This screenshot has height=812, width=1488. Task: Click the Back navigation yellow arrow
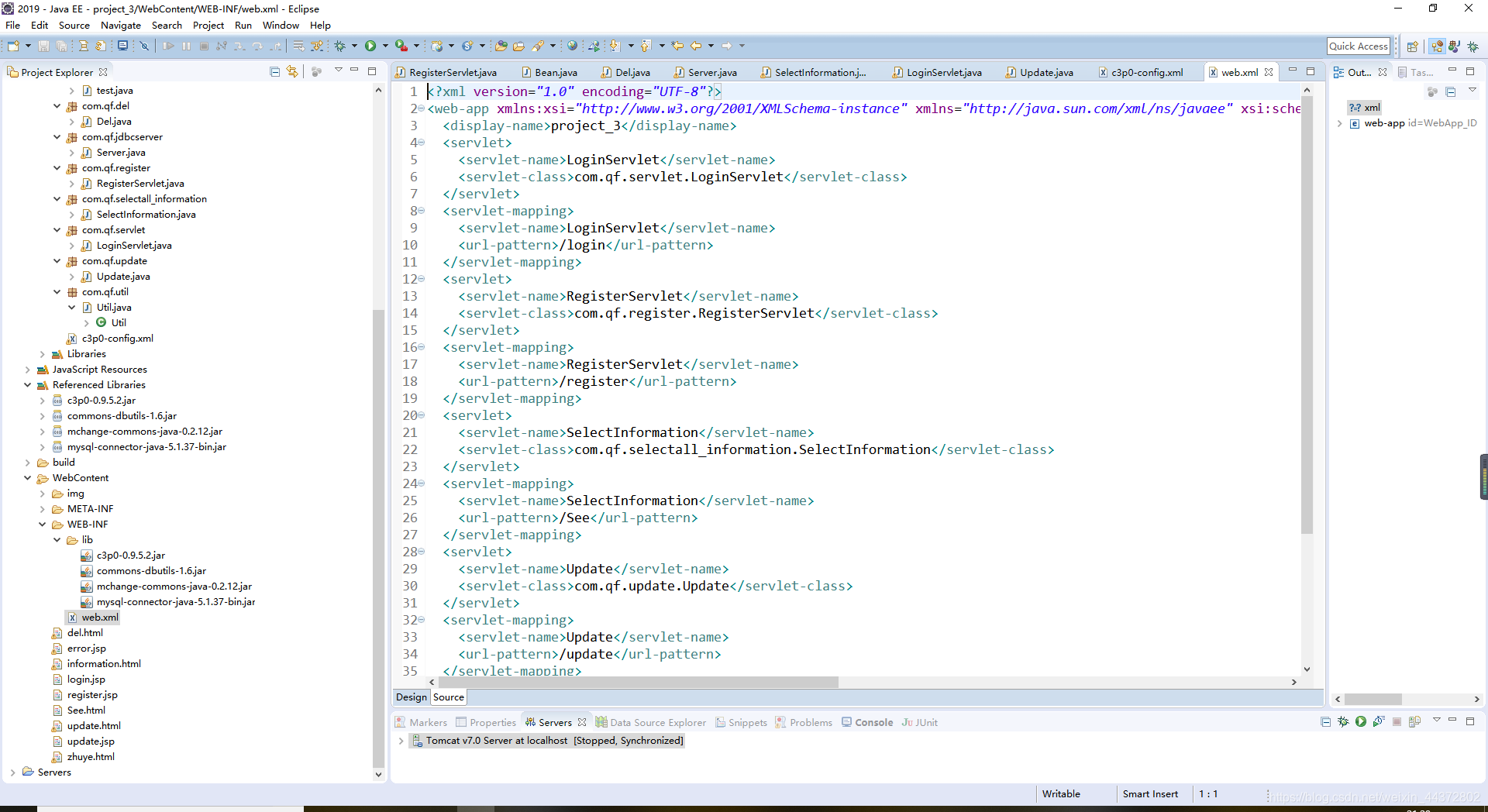coord(696,46)
